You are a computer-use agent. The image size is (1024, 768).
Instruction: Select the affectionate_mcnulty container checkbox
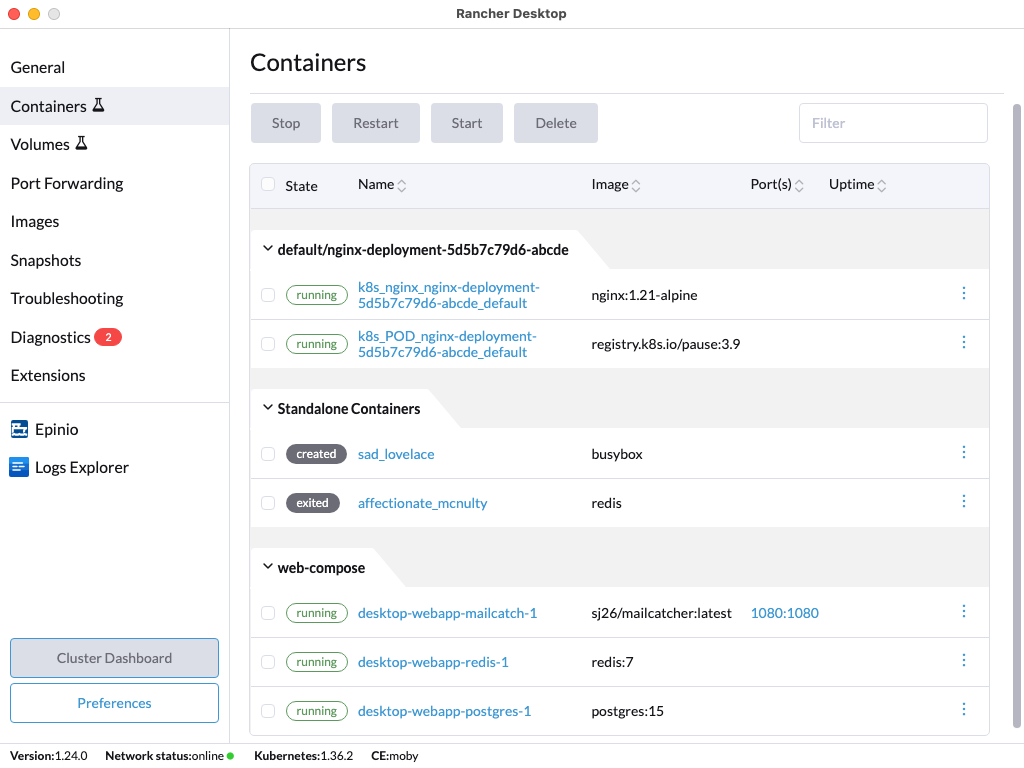pos(268,503)
